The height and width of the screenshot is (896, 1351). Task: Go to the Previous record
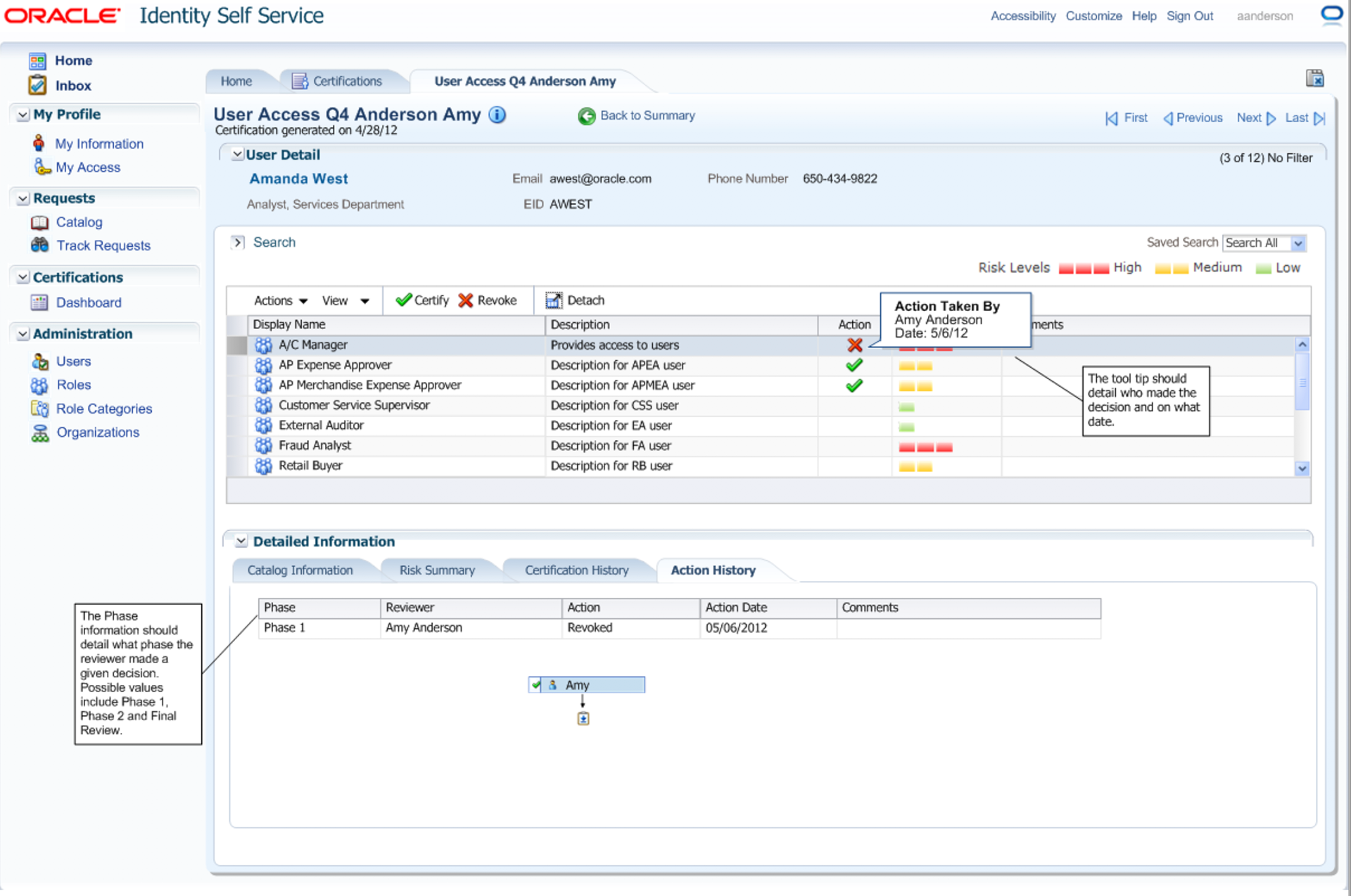pyautogui.click(x=1193, y=118)
